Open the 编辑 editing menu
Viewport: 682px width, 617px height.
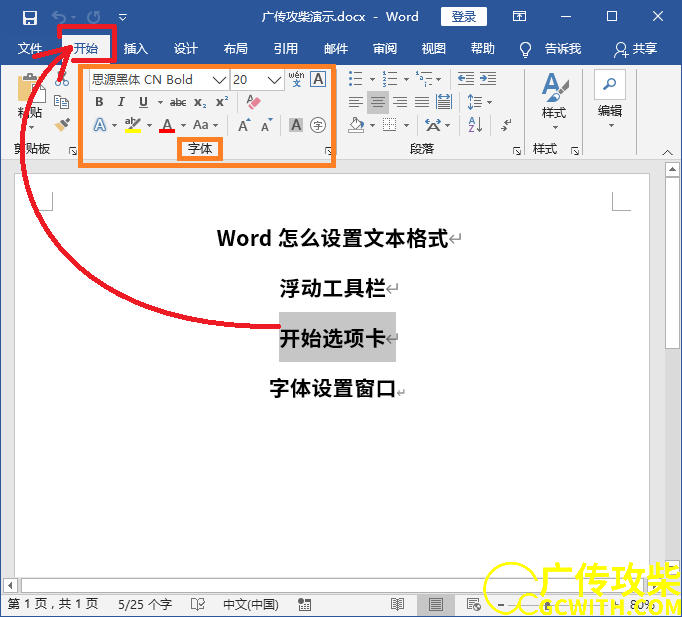click(x=610, y=100)
